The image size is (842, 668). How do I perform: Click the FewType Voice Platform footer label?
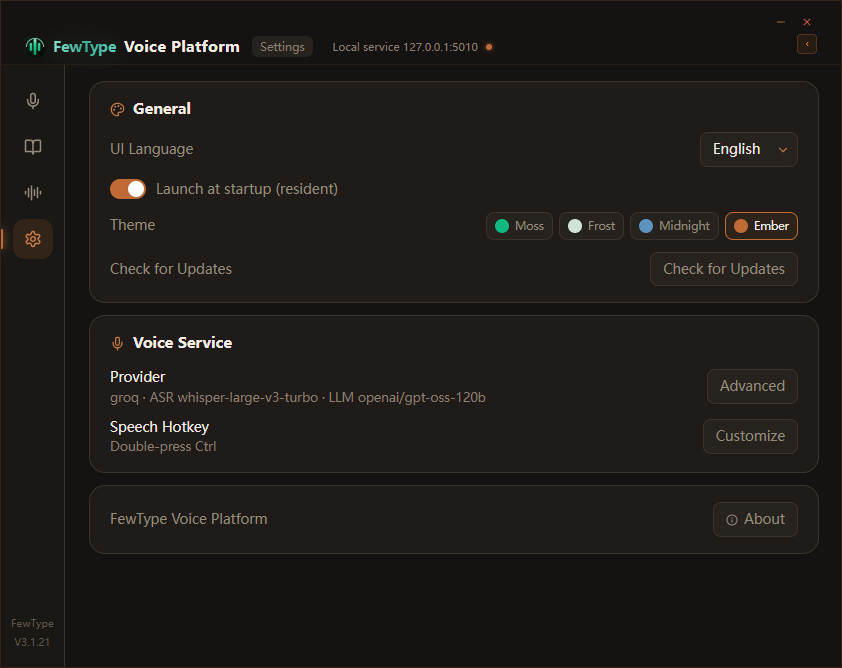pyautogui.click(x=188, y=519)
